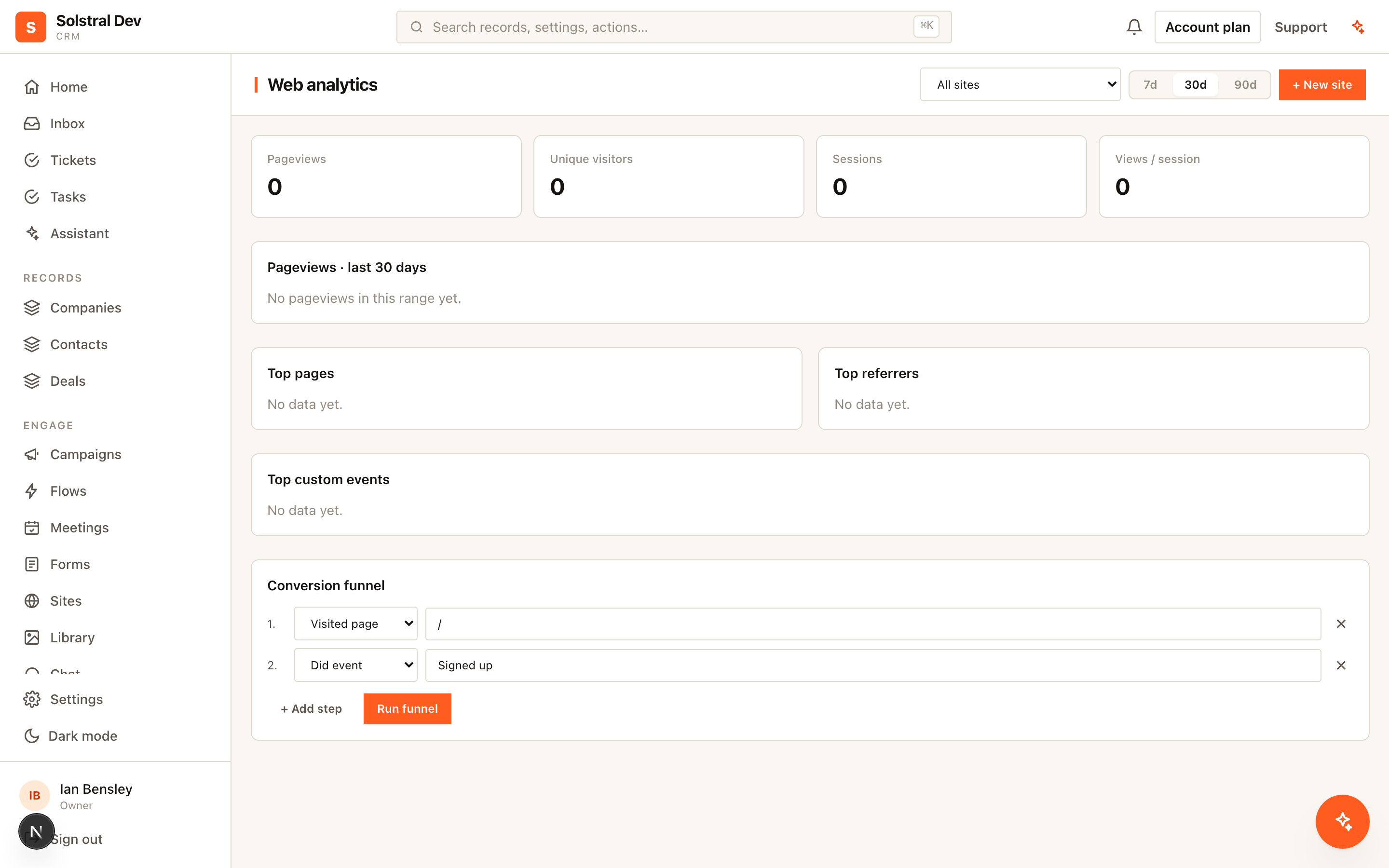Click the Solstral Dev logo
Screen dimensions: 1389x868
coord(30,27)
